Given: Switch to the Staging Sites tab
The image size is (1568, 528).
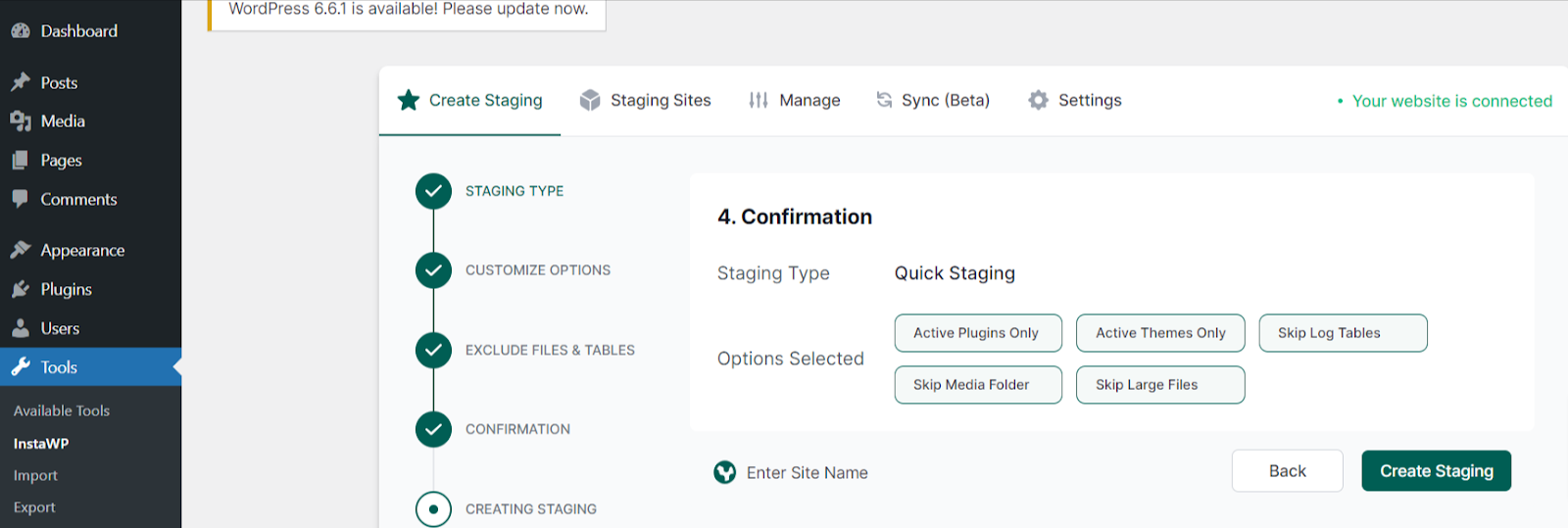Looking at the screenshot, I should click(645, 100).
